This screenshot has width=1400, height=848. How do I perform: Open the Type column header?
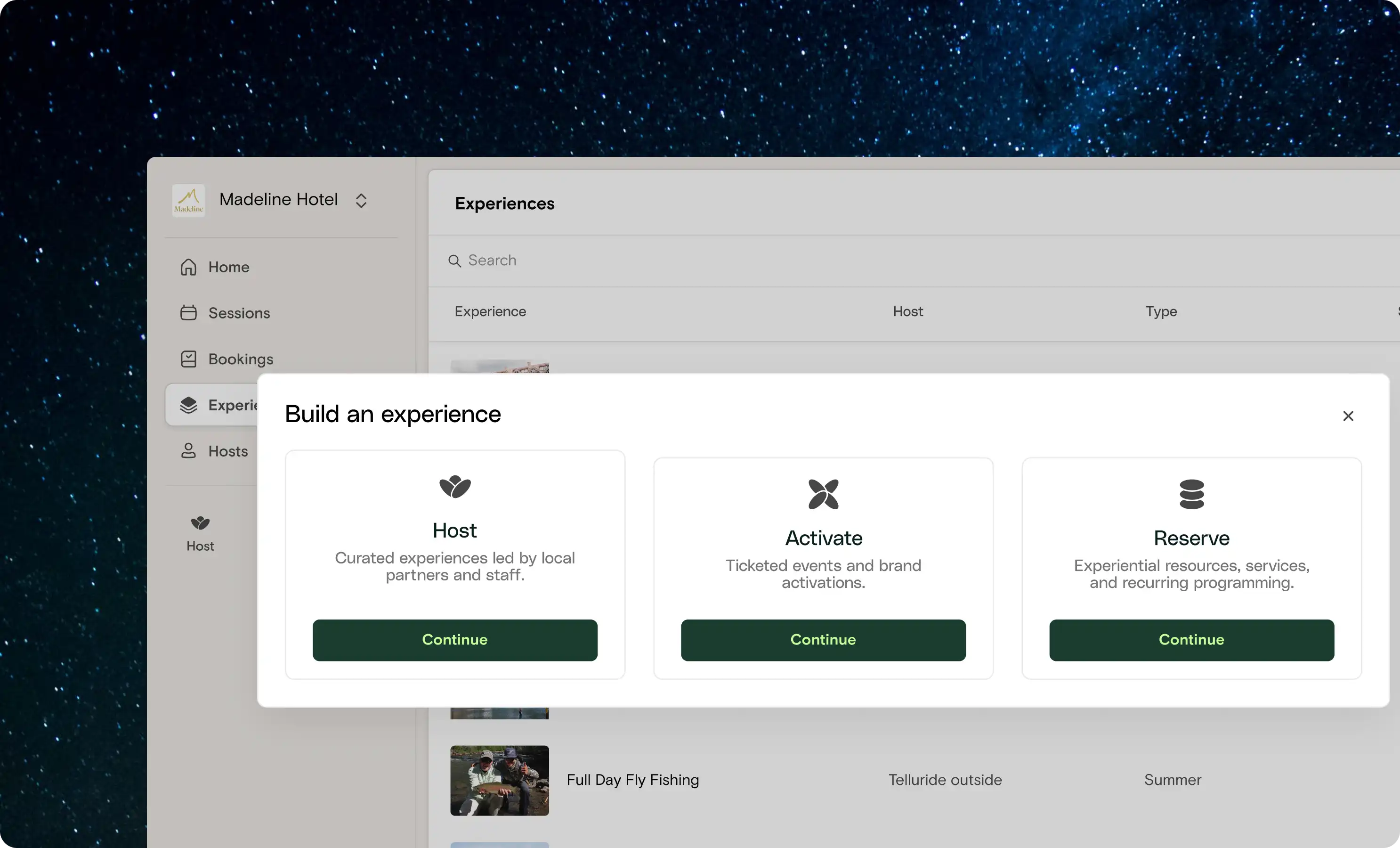(1161, 311)
